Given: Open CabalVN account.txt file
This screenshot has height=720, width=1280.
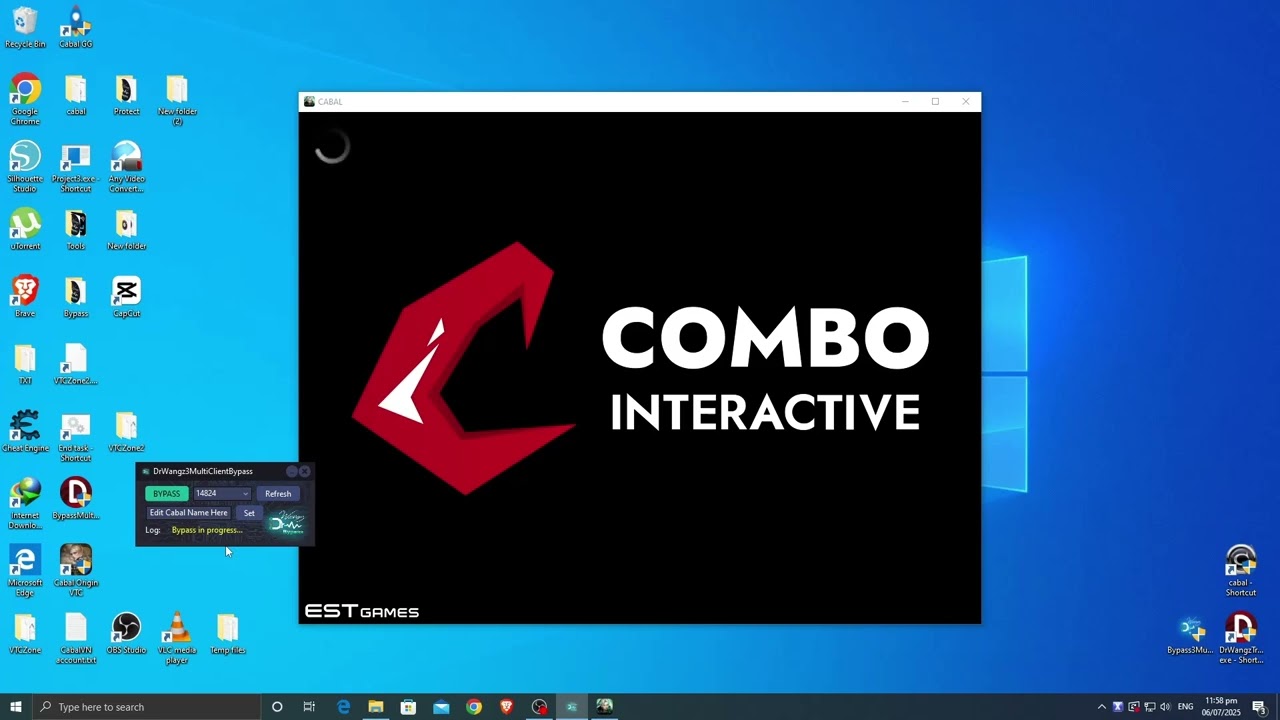Looking at the screenshot, I should pyautogui.click(x=76, y=639).
